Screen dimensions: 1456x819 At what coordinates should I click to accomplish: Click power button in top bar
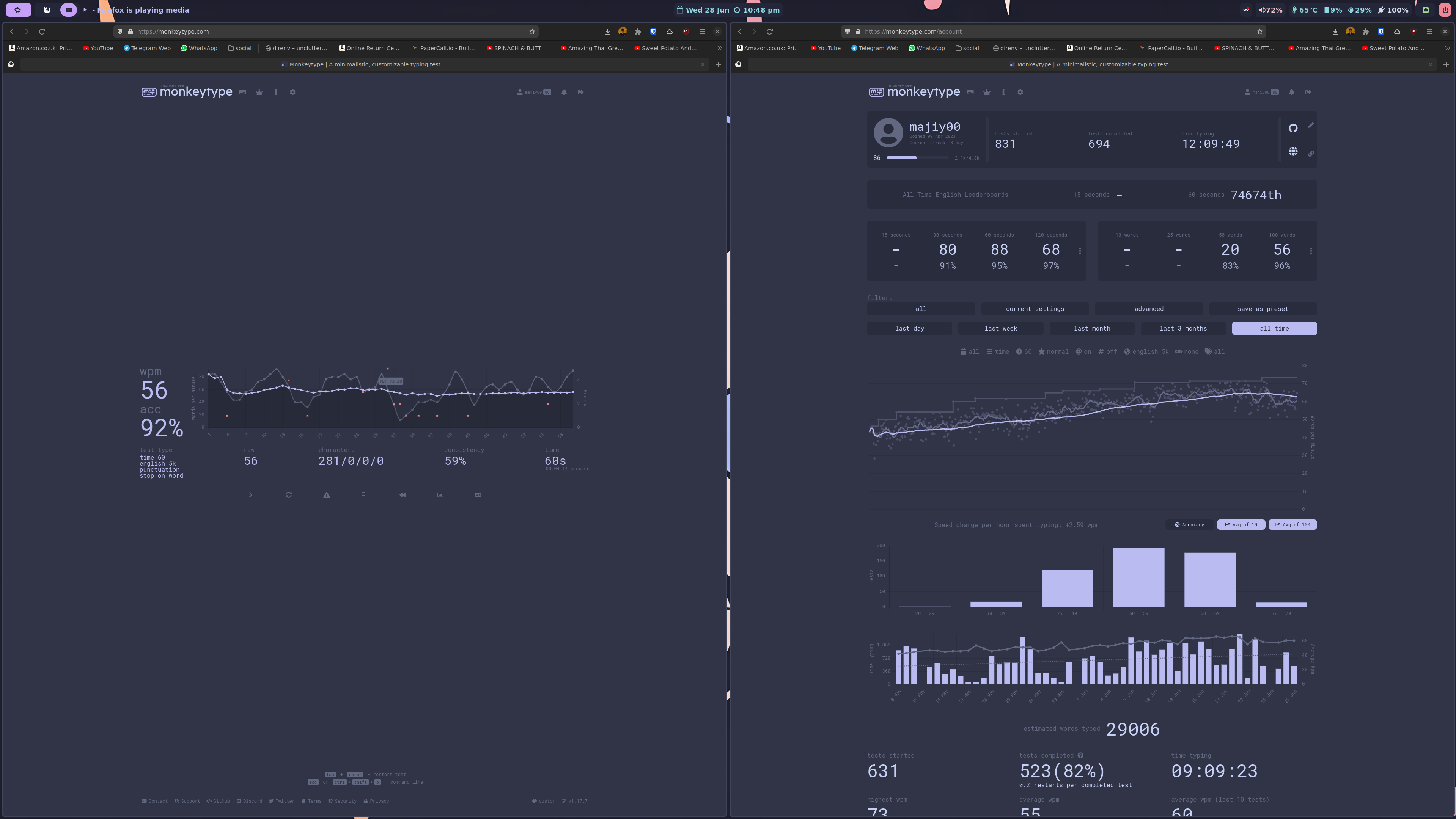pos(1445,9)
